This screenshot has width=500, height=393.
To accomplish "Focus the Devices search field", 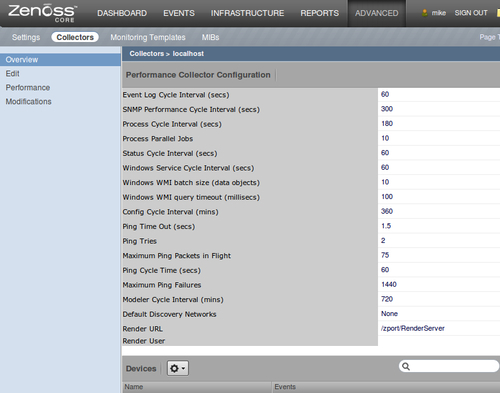I will click(449, 366).
